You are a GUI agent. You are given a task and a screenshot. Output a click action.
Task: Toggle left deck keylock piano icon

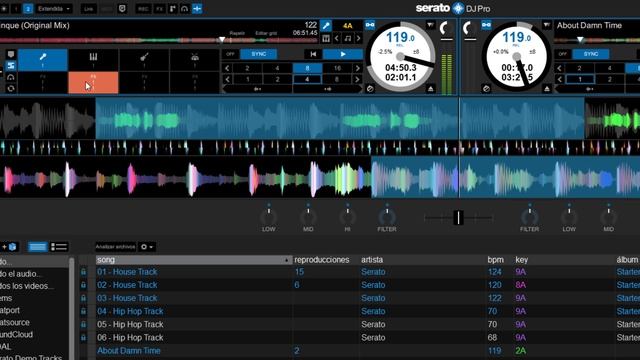(x=326, y=38)
